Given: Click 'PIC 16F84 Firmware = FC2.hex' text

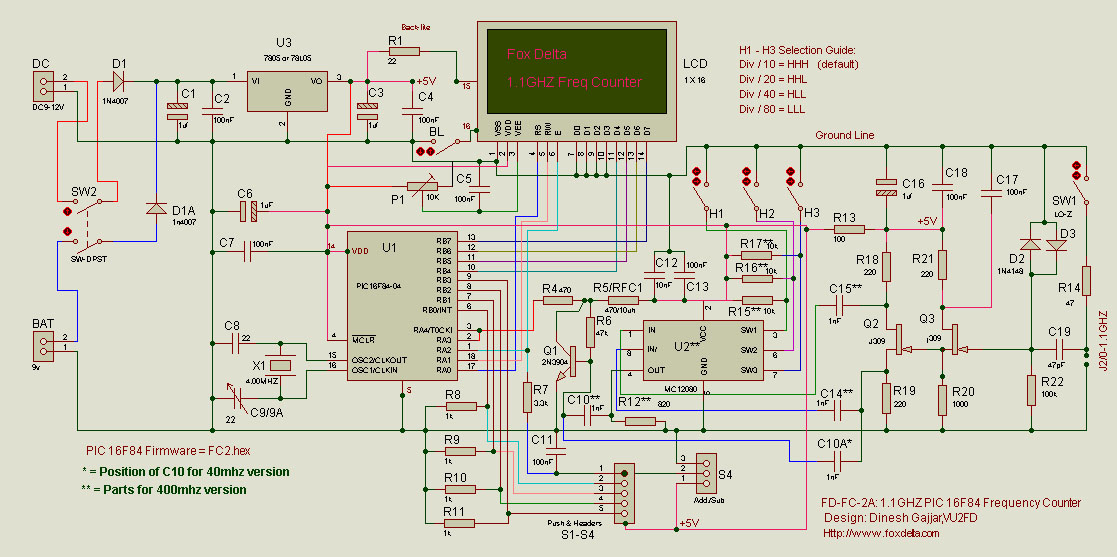Looking at the screenshot, I should pyautogui.click(x=169, y=450).
